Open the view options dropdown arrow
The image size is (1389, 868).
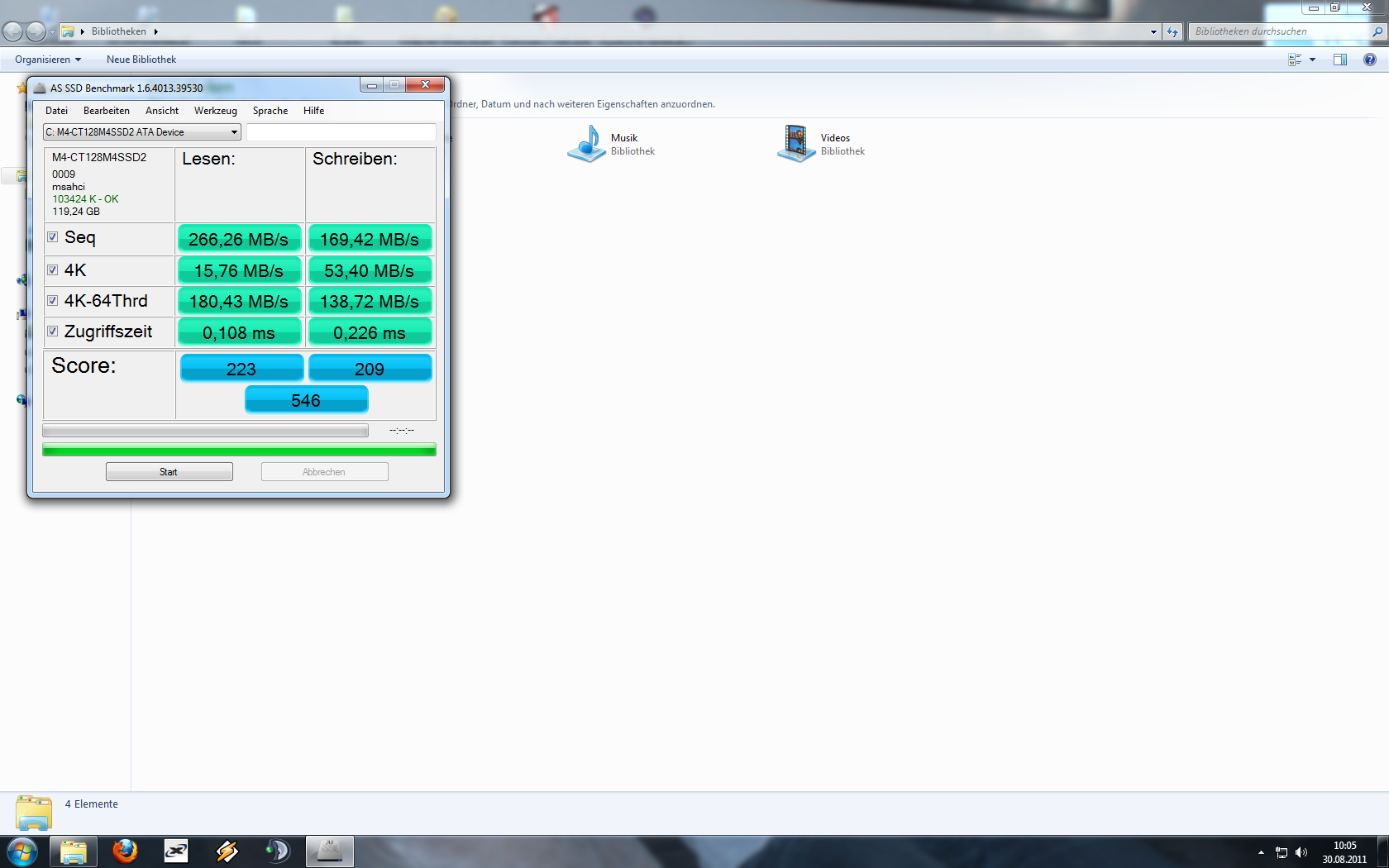[1312, 60]
